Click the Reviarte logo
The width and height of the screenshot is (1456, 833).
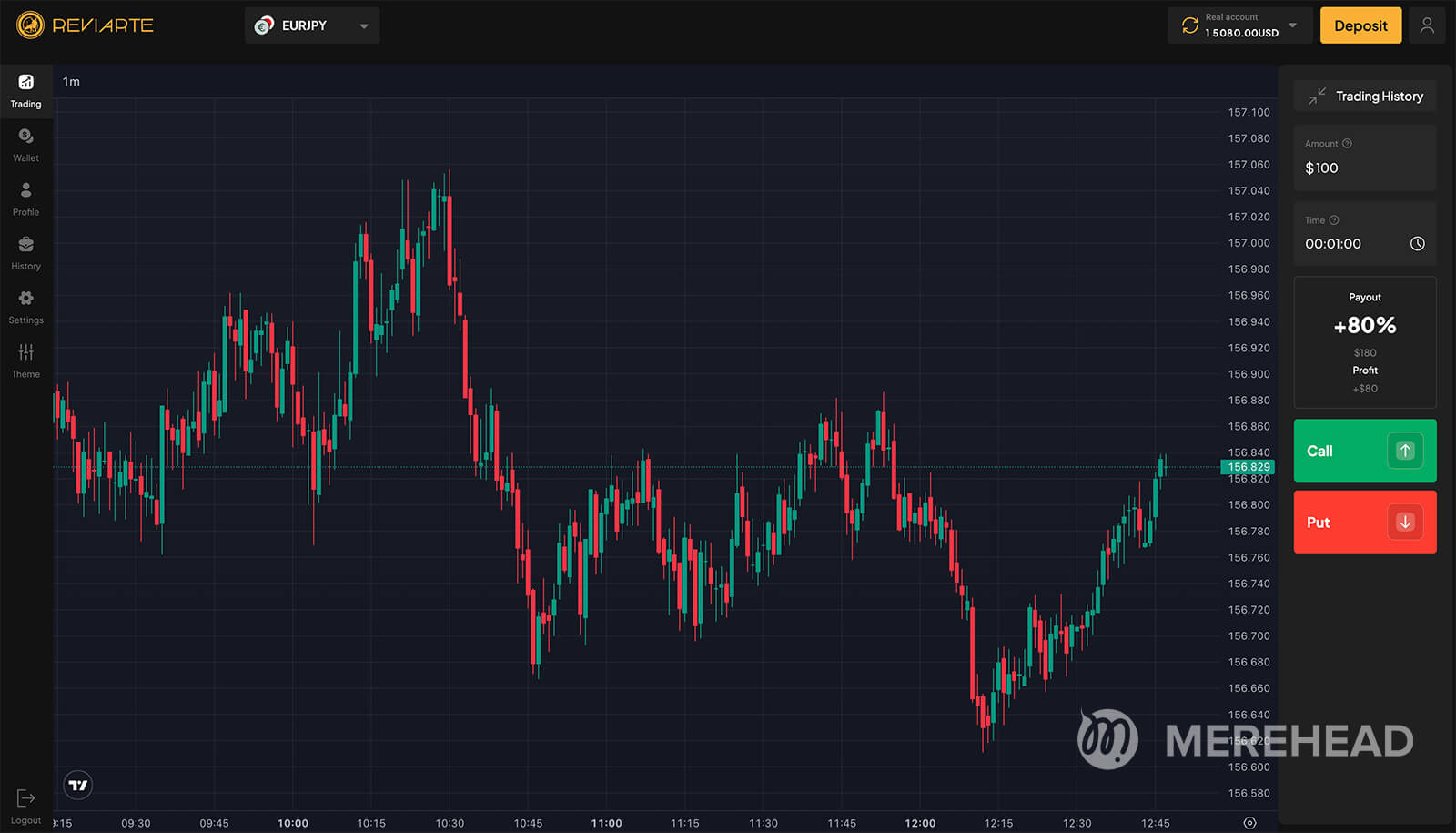pos(86,25)
